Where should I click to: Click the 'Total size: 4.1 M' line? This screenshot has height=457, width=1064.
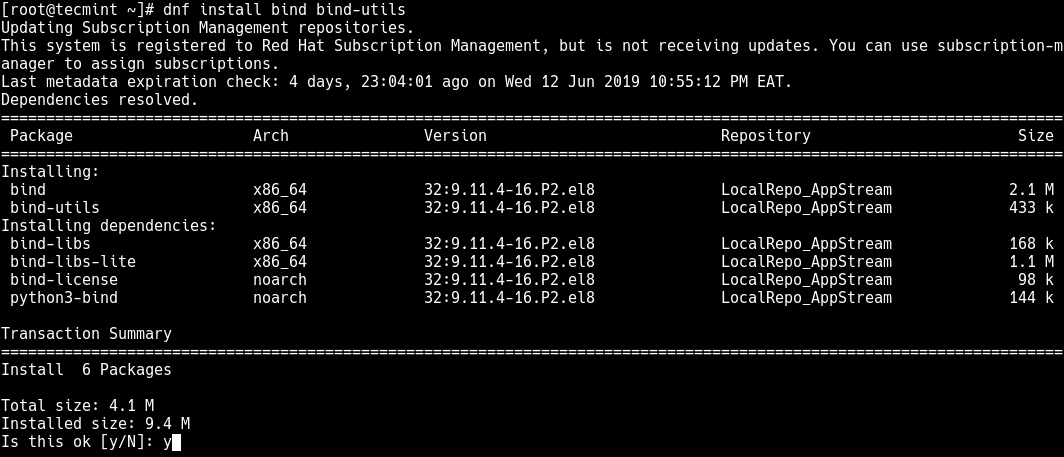click(x=78, y=406)
